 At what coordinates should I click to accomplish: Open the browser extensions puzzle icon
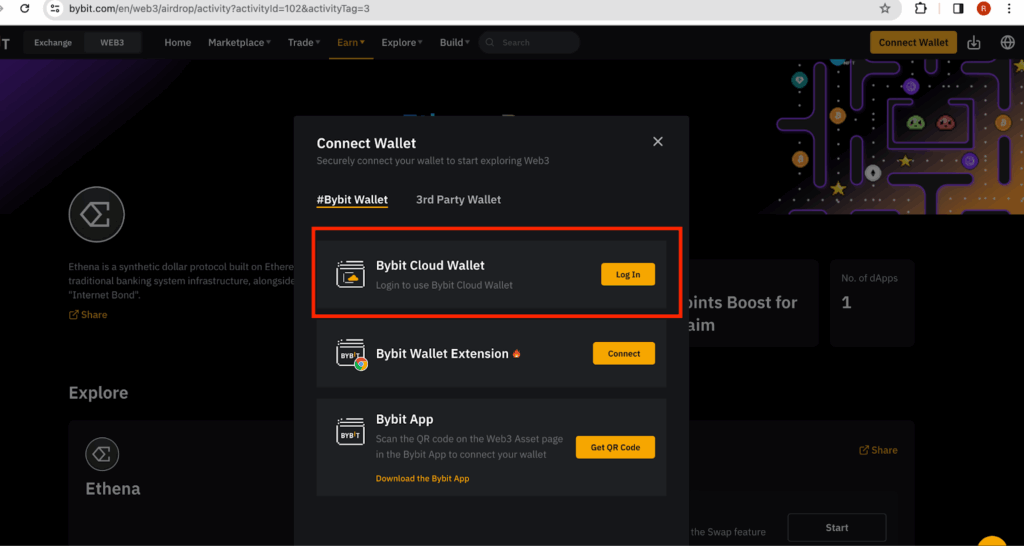coord(921,8)
